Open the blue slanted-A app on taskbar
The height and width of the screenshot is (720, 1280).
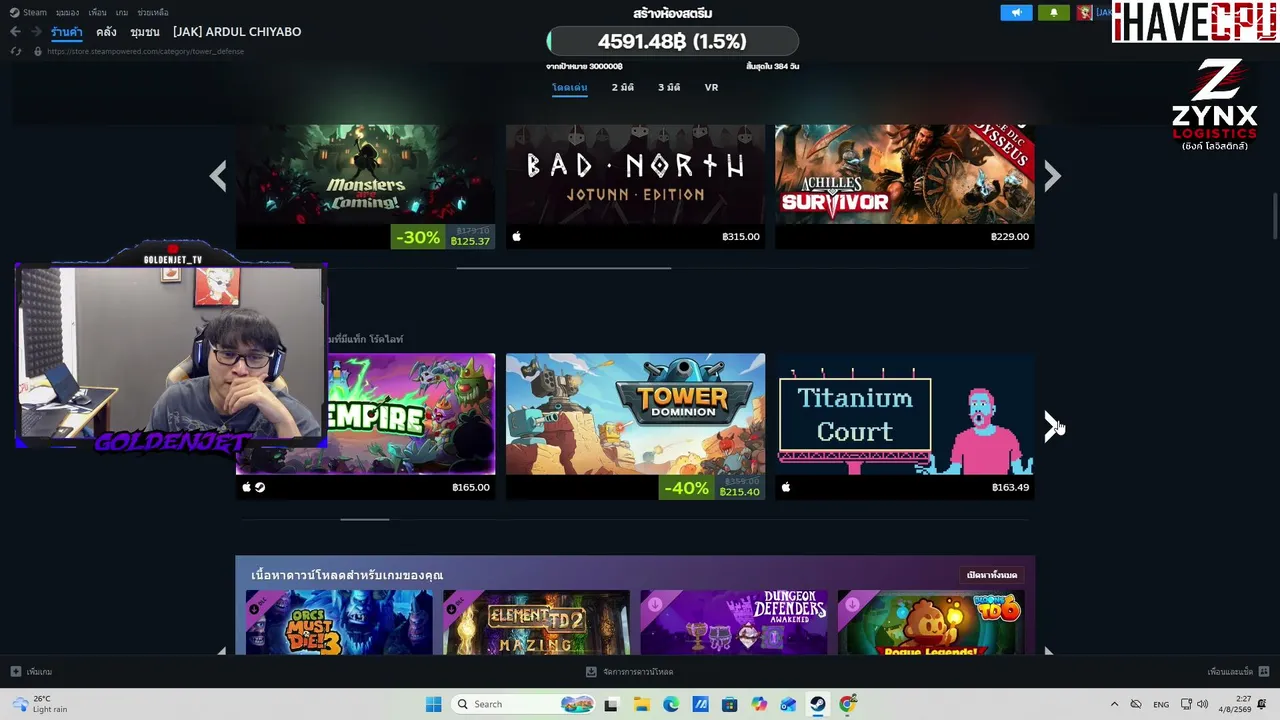click(x=700, y=704)
